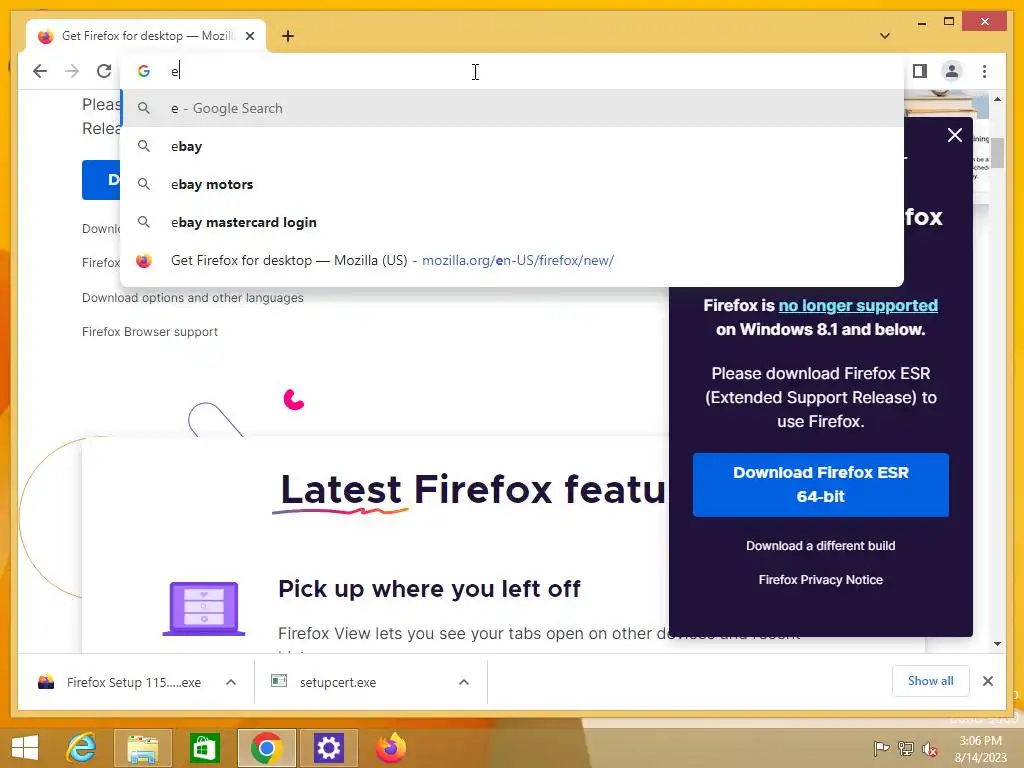This screenshot has width=1024, height=768.
Task: Open 'Download a different build' link
Action: click(x=821, y=546)
